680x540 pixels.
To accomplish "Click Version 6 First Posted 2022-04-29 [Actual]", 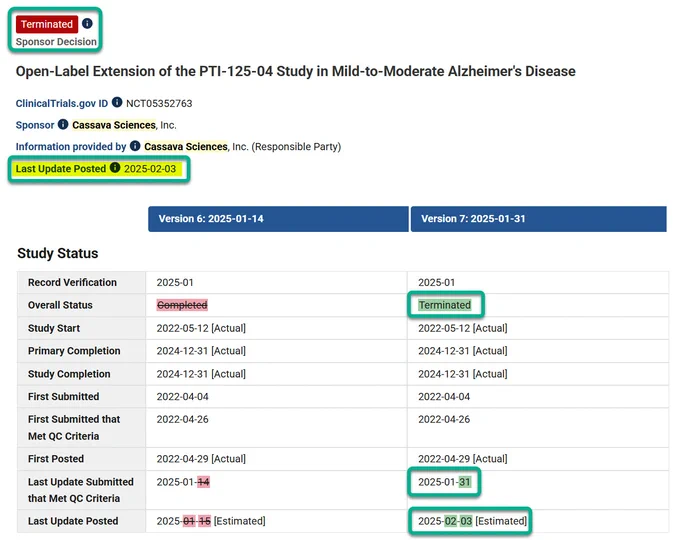I will (x=201, y=459).
